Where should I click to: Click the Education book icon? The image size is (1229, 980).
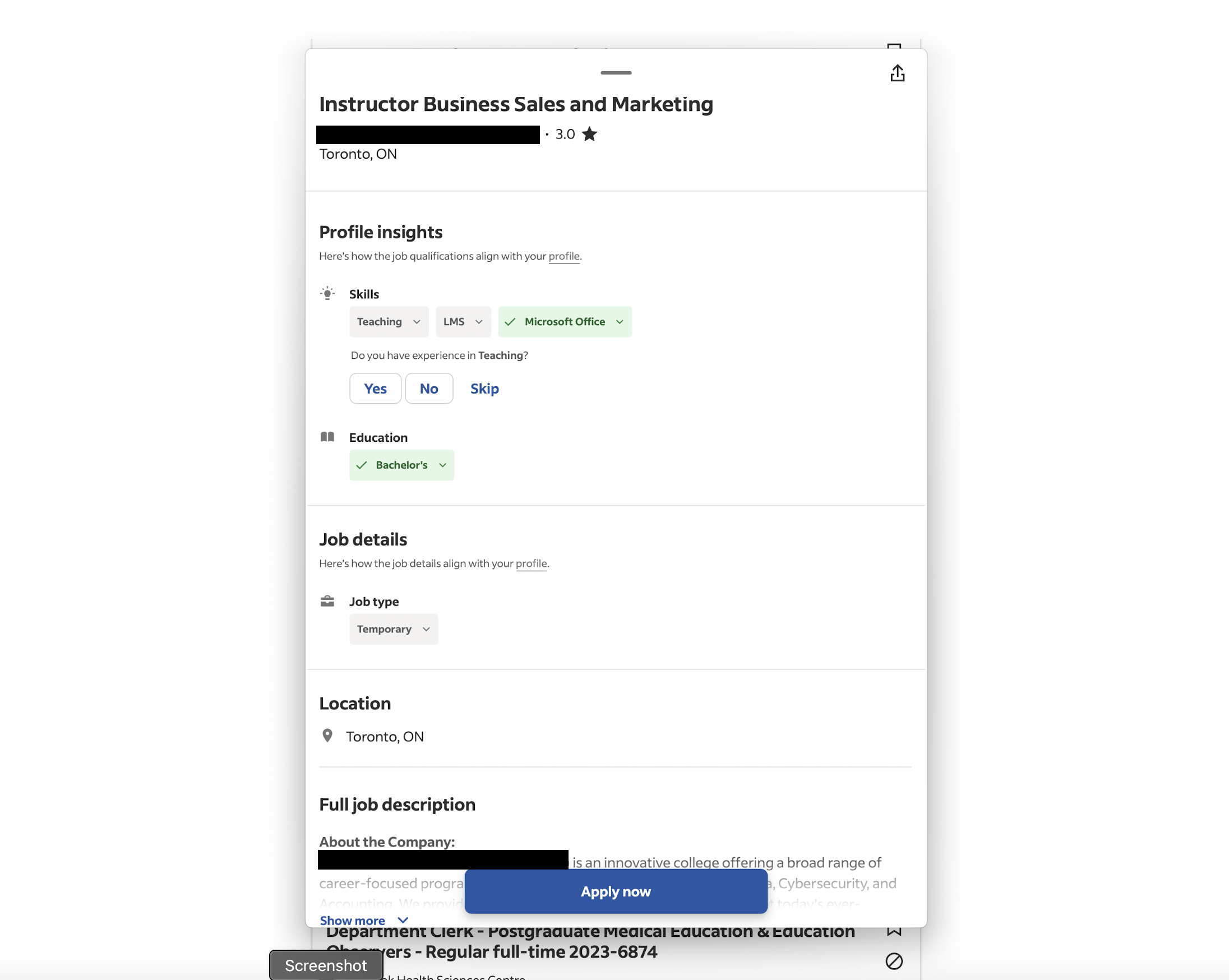[327, 437]
